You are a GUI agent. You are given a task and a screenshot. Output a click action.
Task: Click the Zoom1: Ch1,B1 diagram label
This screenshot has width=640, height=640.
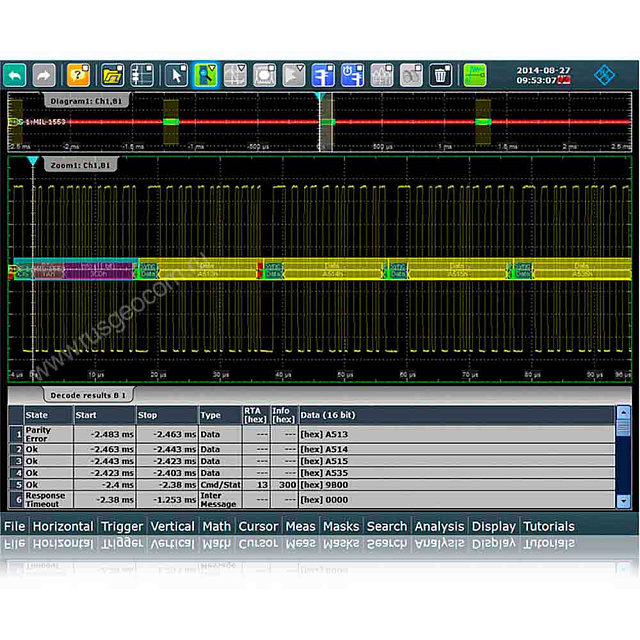click(82, 164)
